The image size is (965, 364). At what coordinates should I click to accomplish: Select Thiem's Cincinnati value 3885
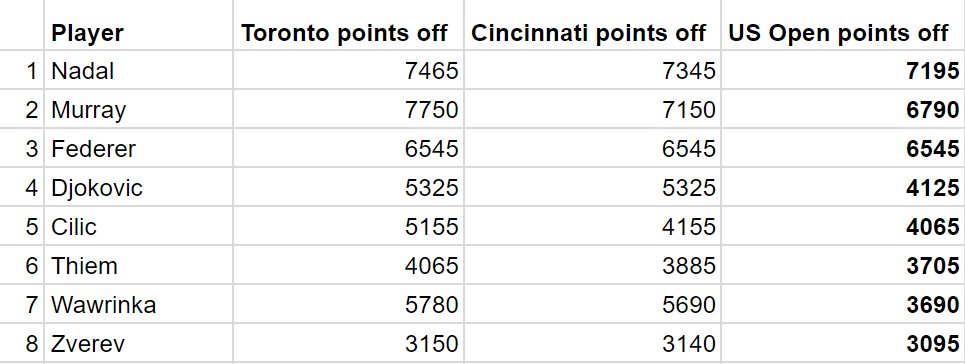click(592, 265)
